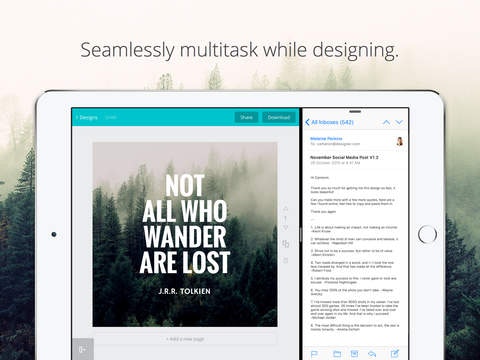Tap Undo in the Canva header
480x360 pixels.
pyautogui.click(x=111, y=117)
